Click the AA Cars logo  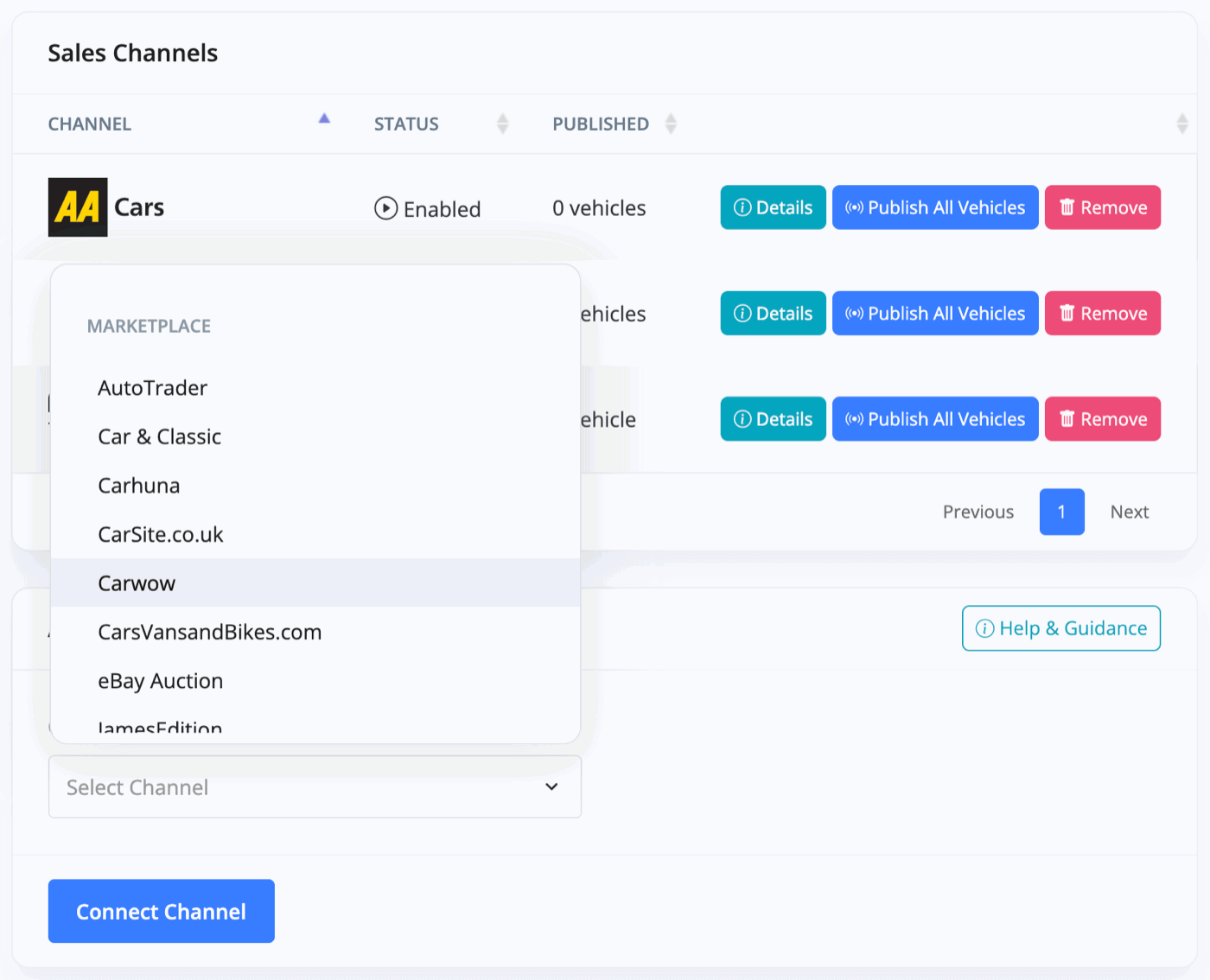tap(78, 207)
